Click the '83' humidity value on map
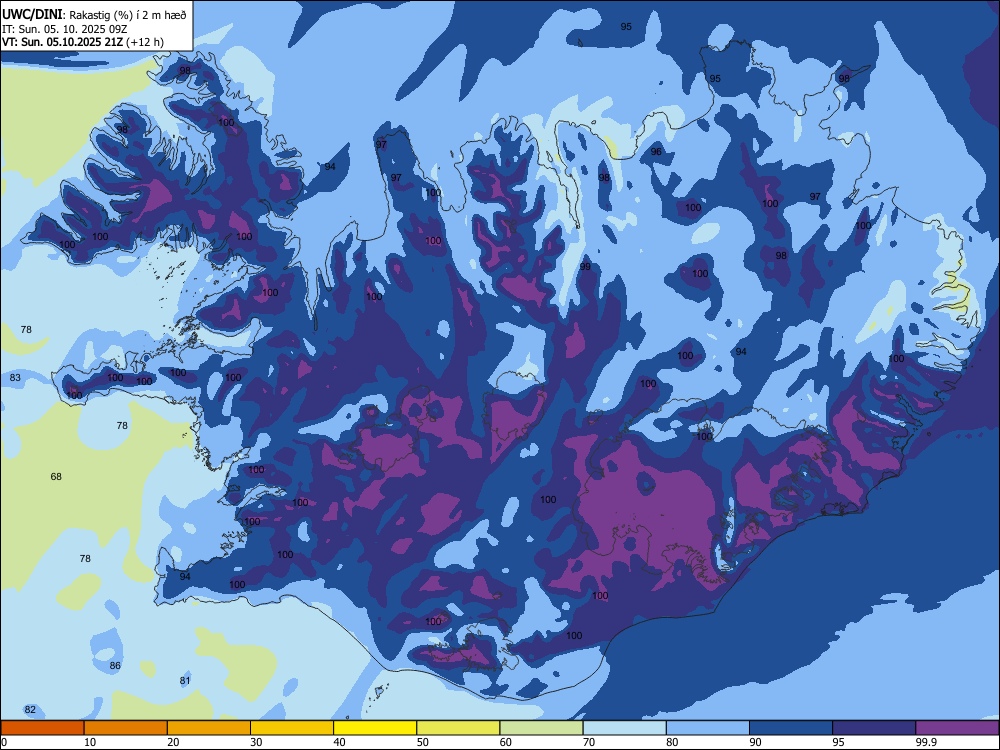This screenshot has width=1000, height=750. click(15, 378)
